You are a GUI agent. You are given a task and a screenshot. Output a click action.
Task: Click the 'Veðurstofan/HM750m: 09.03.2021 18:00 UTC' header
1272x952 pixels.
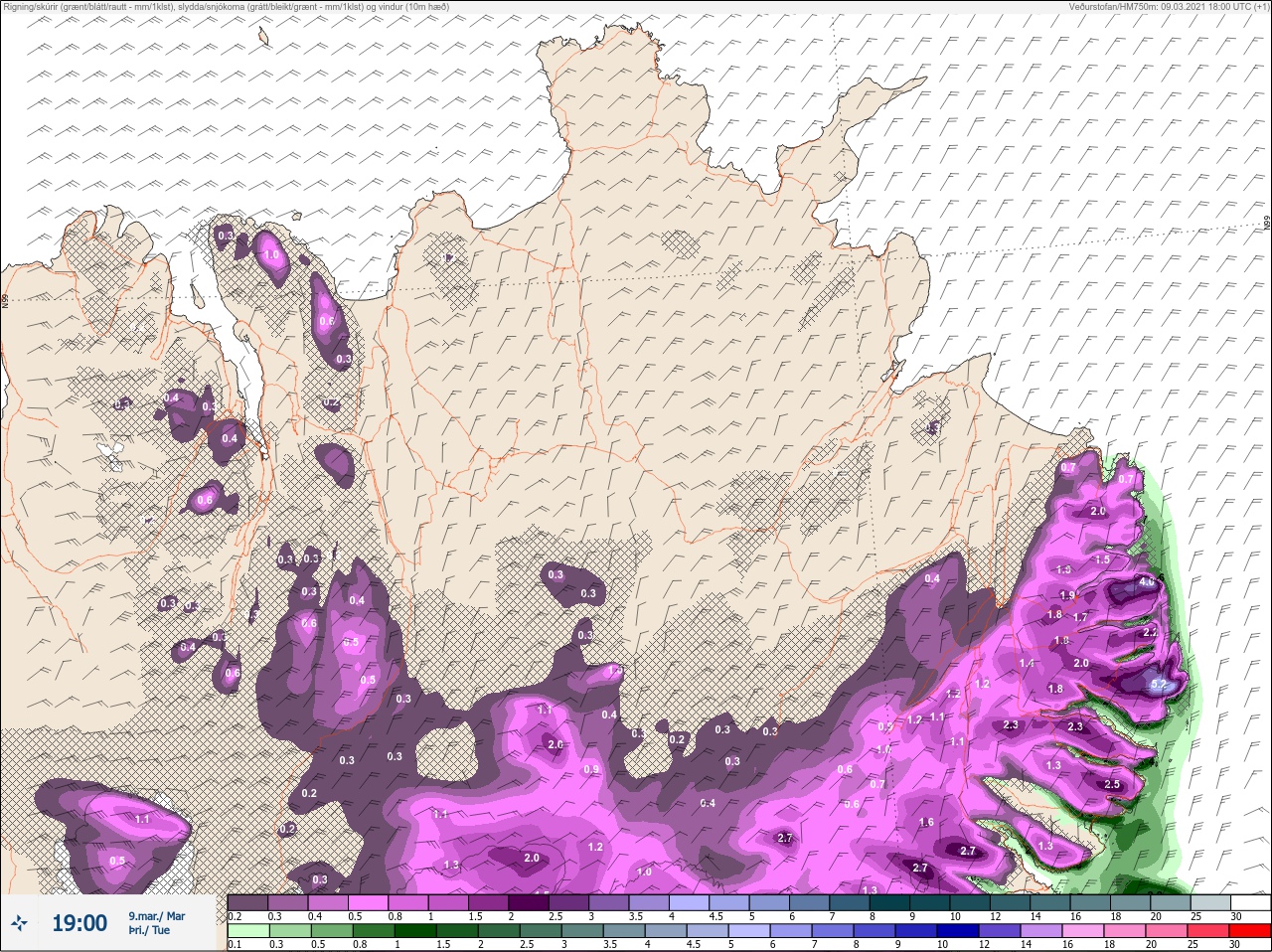pyautogui.click(x=1169, y=6)
